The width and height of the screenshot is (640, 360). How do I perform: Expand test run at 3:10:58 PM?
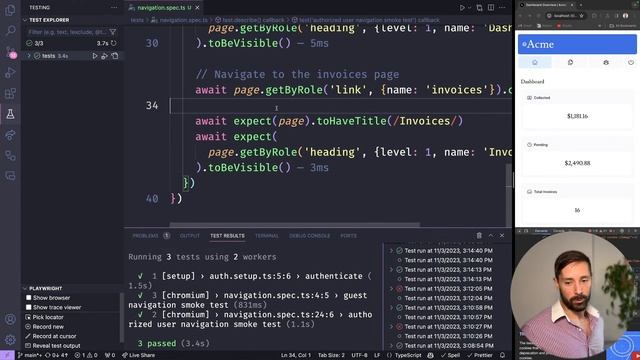pyautogui.click(x=391, y=308)
